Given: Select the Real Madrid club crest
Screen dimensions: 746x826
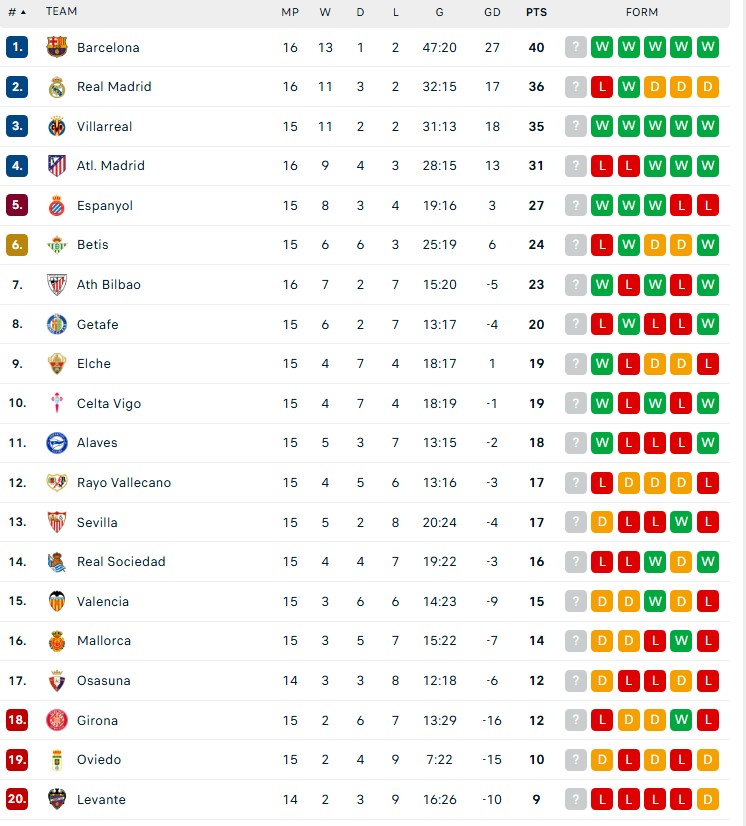Looking at the screenshot, I should pos(59,87).
